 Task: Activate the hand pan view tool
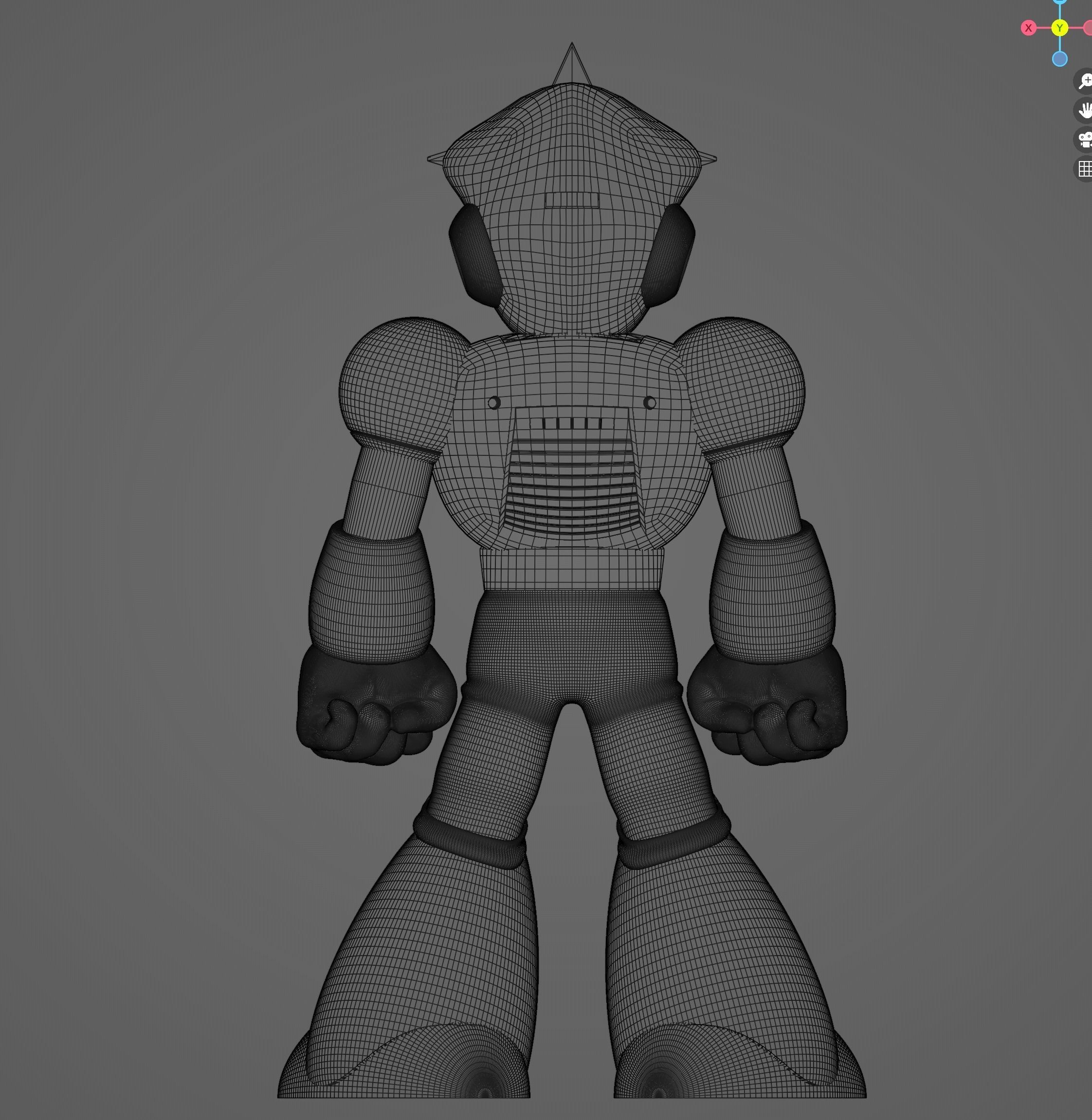pos(1083,110)
